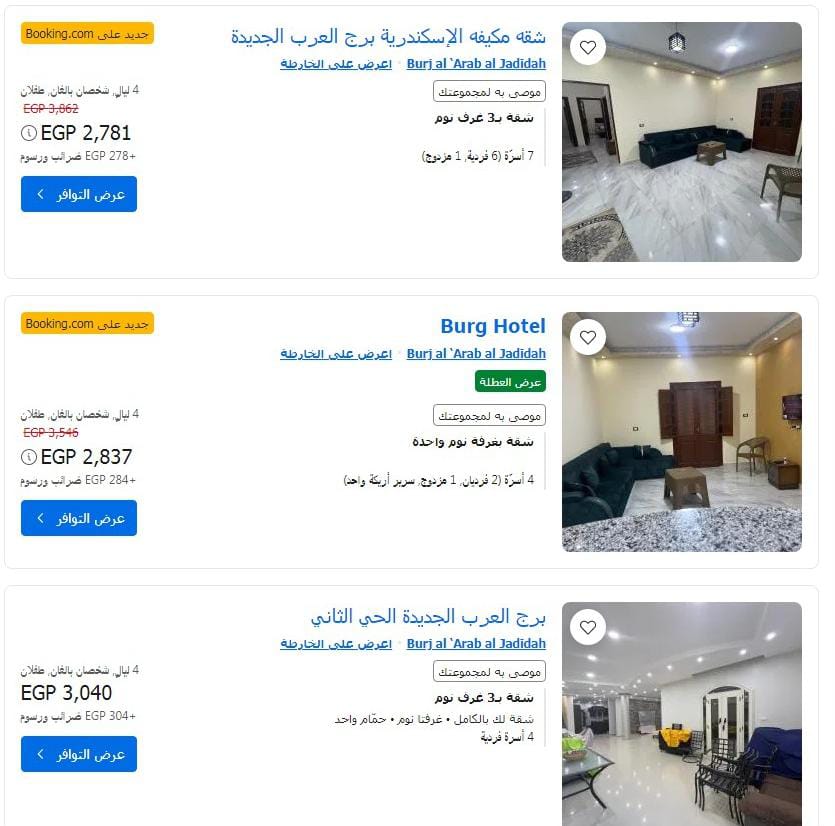Click info icon beside EGP 2,781 price

coord(28,133)
